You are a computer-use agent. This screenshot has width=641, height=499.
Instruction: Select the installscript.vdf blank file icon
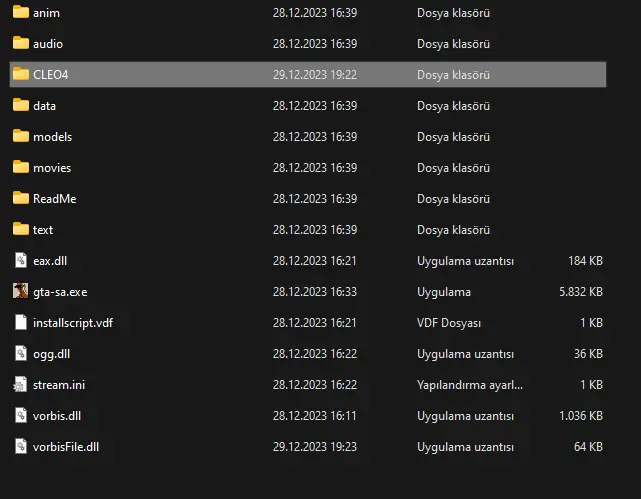click(x=20, y=322)
